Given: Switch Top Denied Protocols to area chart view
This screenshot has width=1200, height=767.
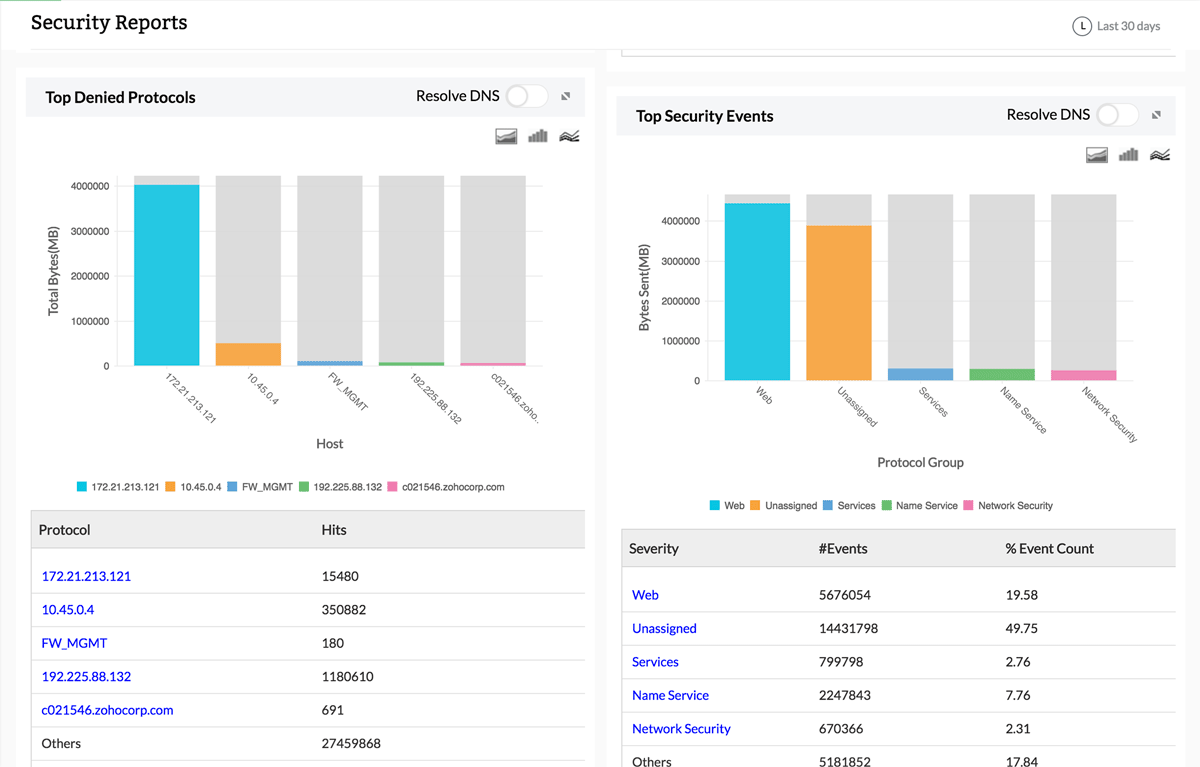Looking at the screenshot, I should point(506,136).
